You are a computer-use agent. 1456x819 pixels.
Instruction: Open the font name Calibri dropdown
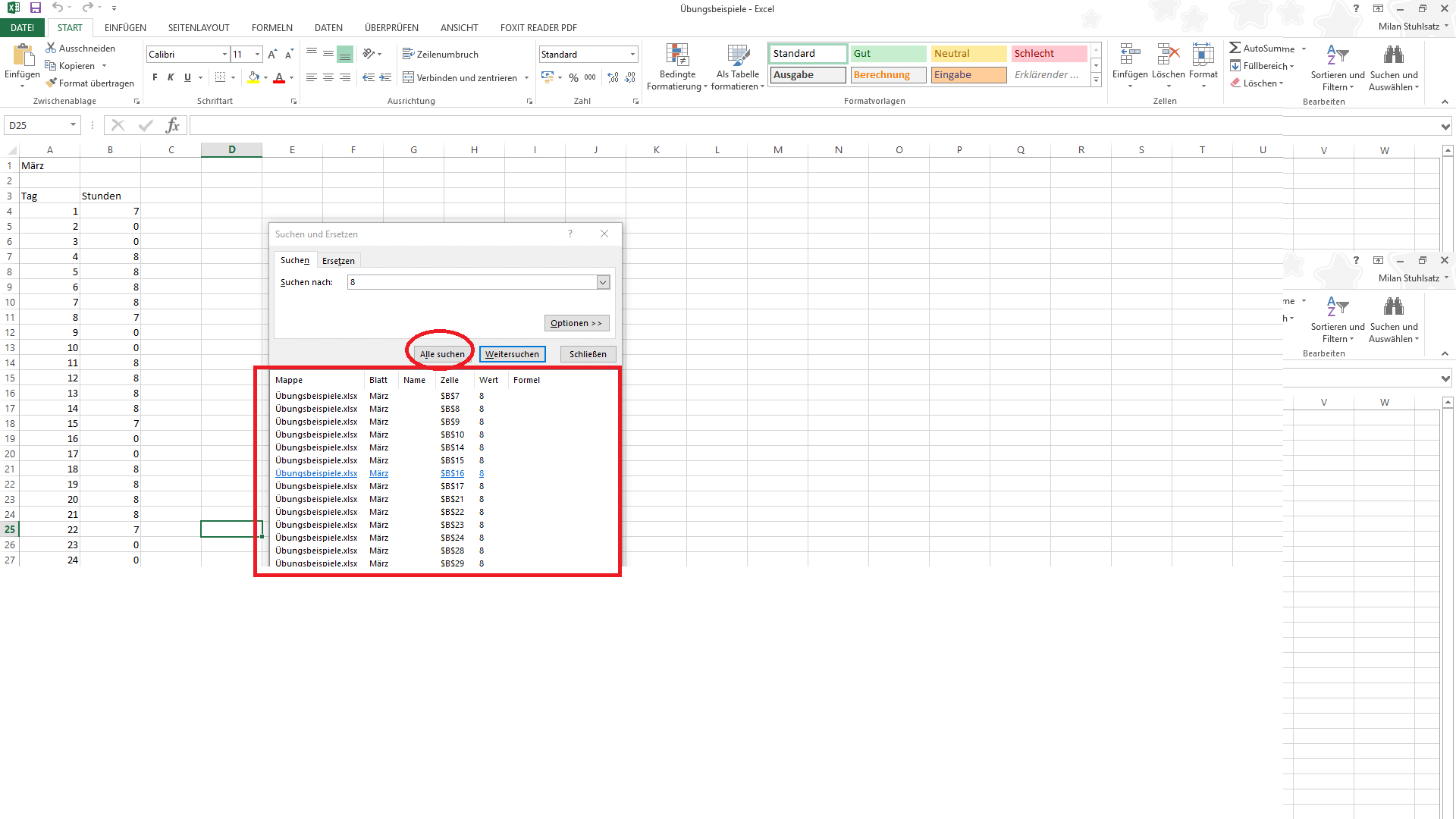224,55
